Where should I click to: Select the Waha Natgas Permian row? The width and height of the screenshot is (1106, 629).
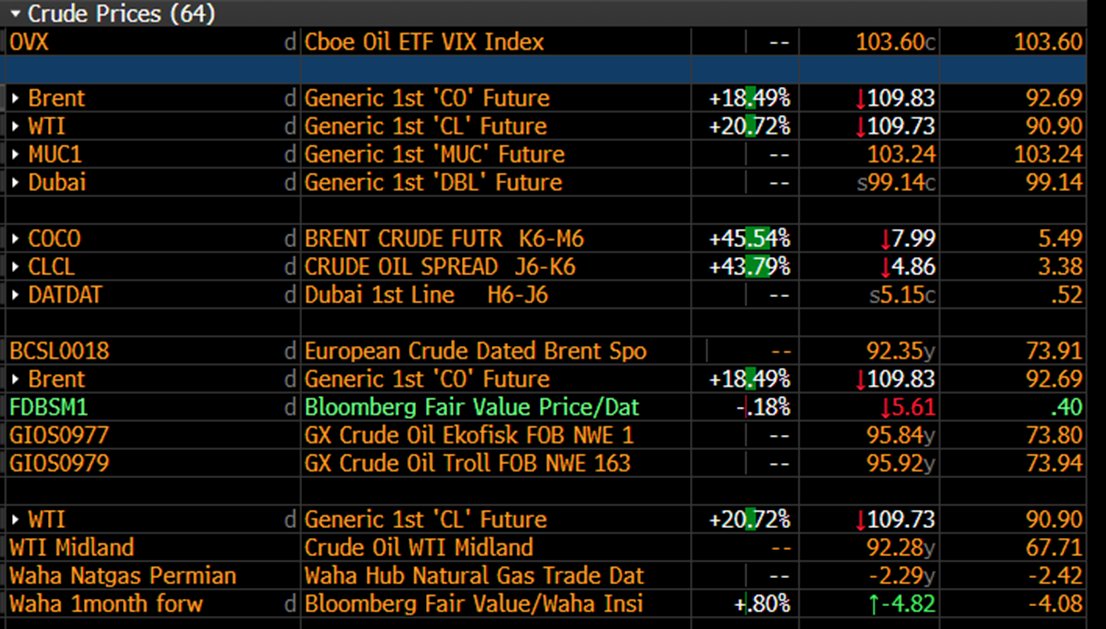pos(546,575)
